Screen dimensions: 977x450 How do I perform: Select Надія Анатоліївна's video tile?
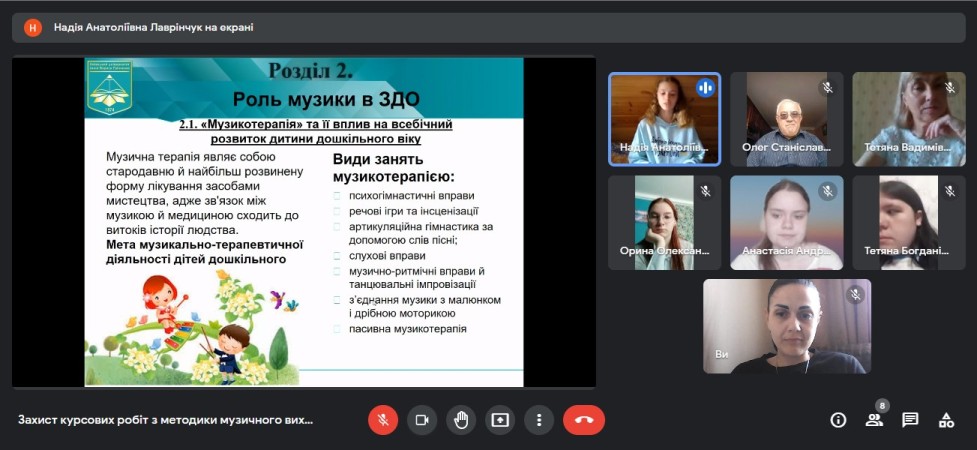pos(664,119)
